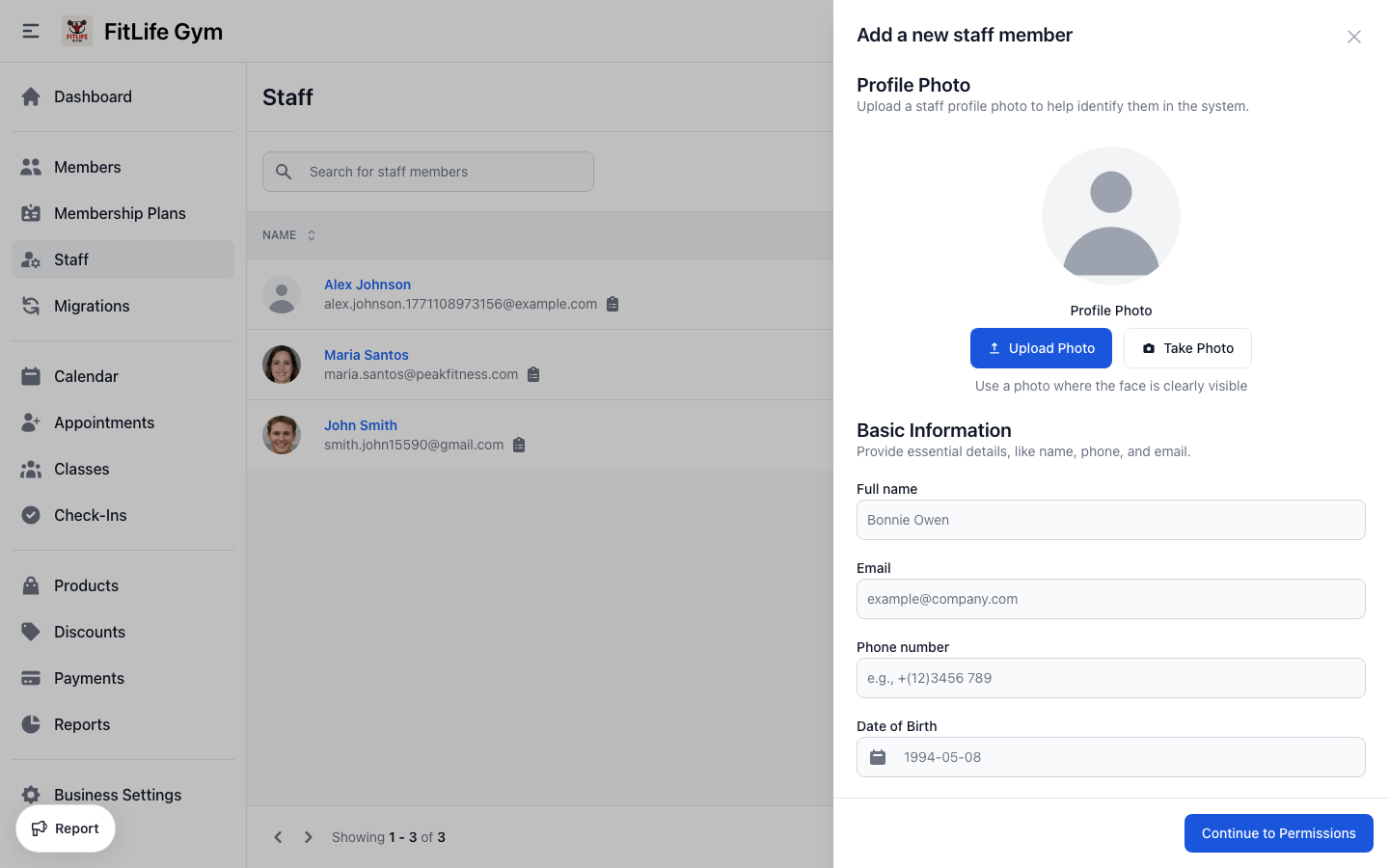Open the date picker for Date of Birth

(x=877, y=757)
